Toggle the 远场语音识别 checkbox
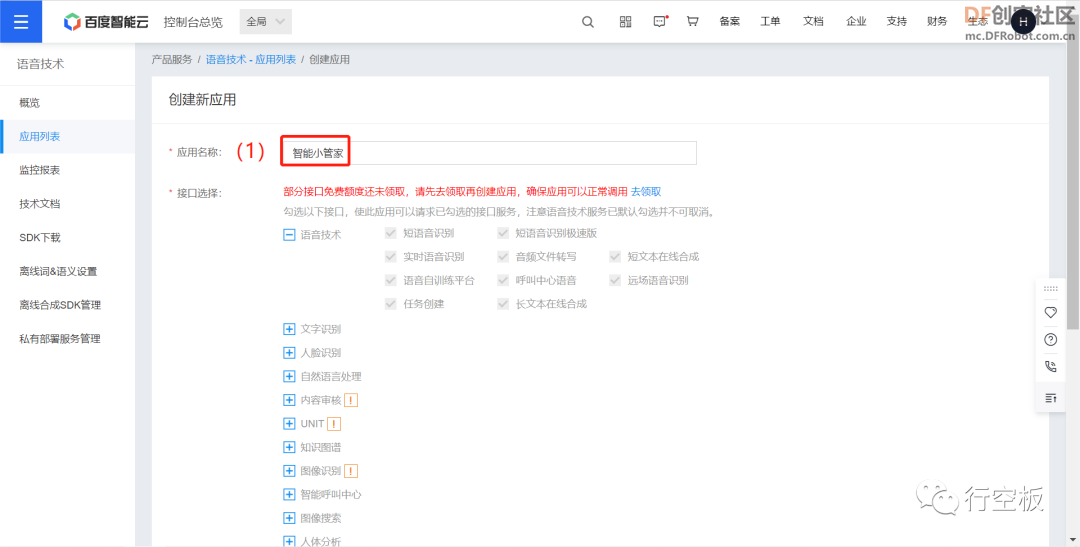 click(614, 280)
